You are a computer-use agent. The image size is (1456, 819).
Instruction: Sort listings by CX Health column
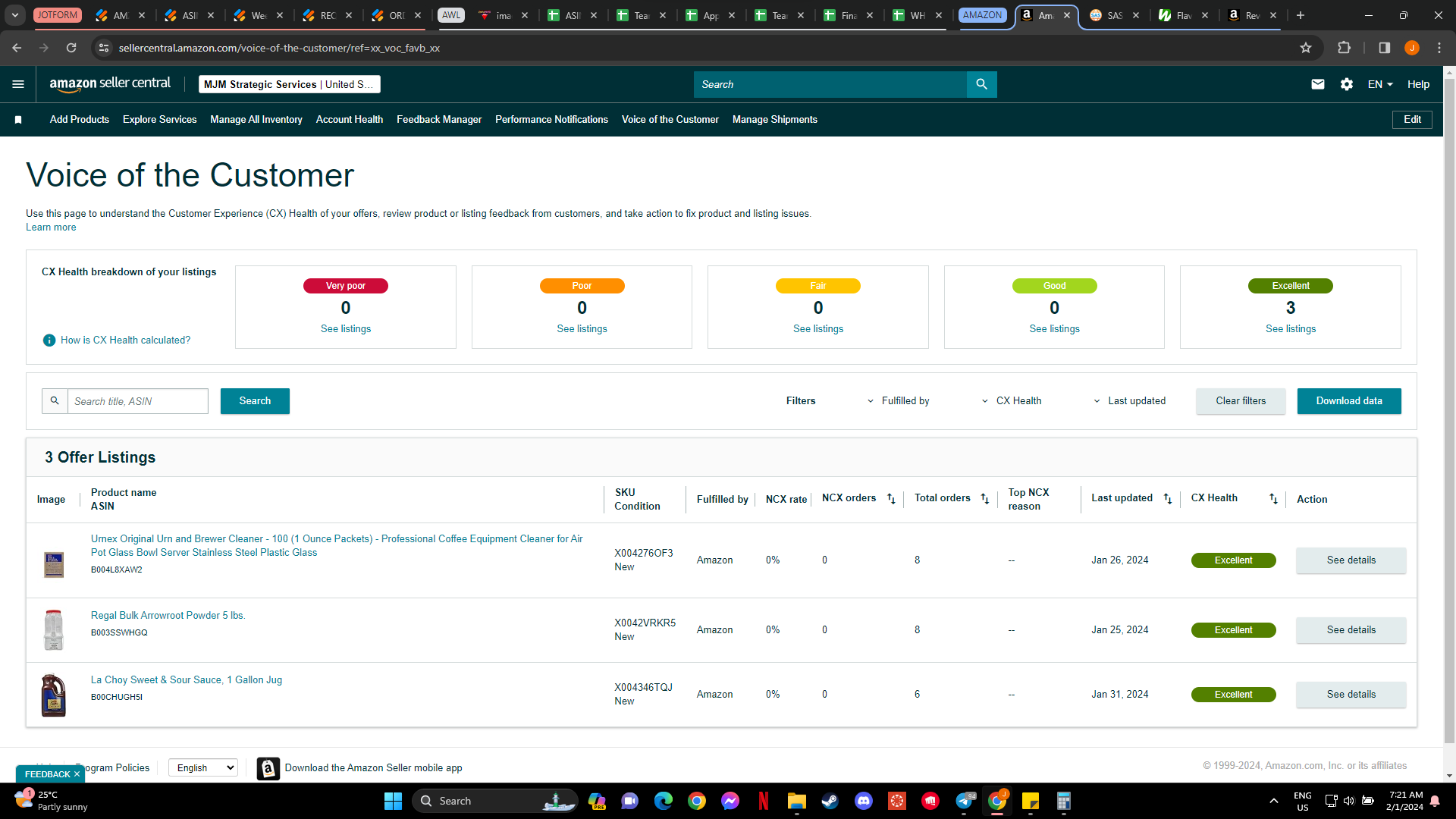[1273, 499]
